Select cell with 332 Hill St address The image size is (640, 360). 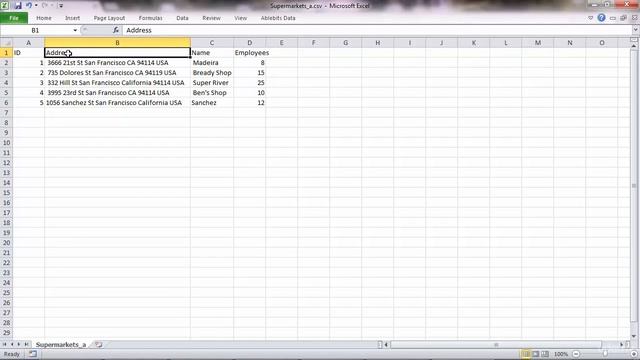(117, 82)
